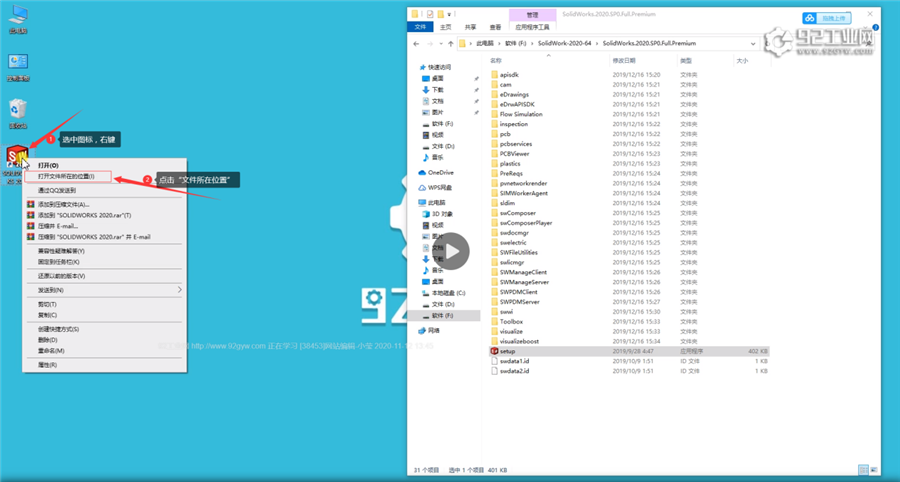Select the visualizeboost folder name
Screen dimensions: 900x482
[519, 341]
